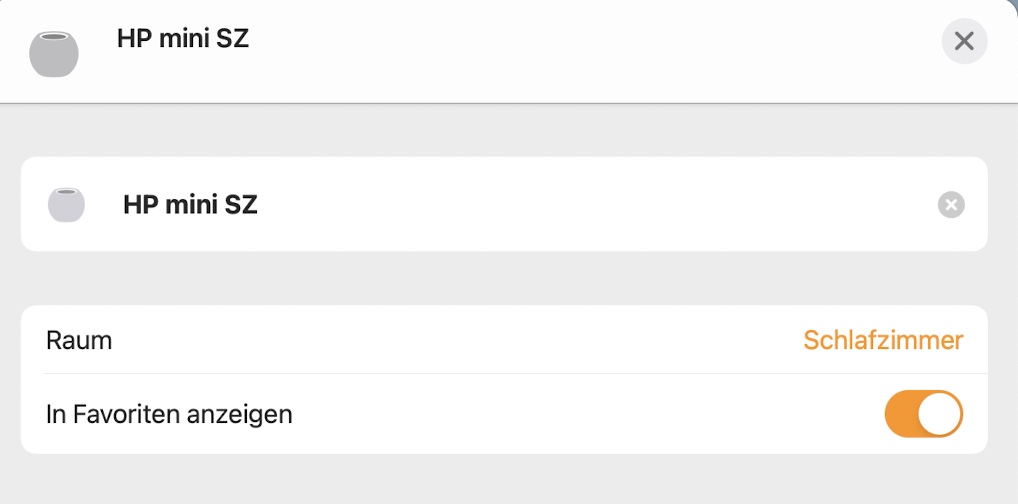Open the Schlafzimmer room selector
The height and width of the screenshot is (504, 1018).
[883, 340]
